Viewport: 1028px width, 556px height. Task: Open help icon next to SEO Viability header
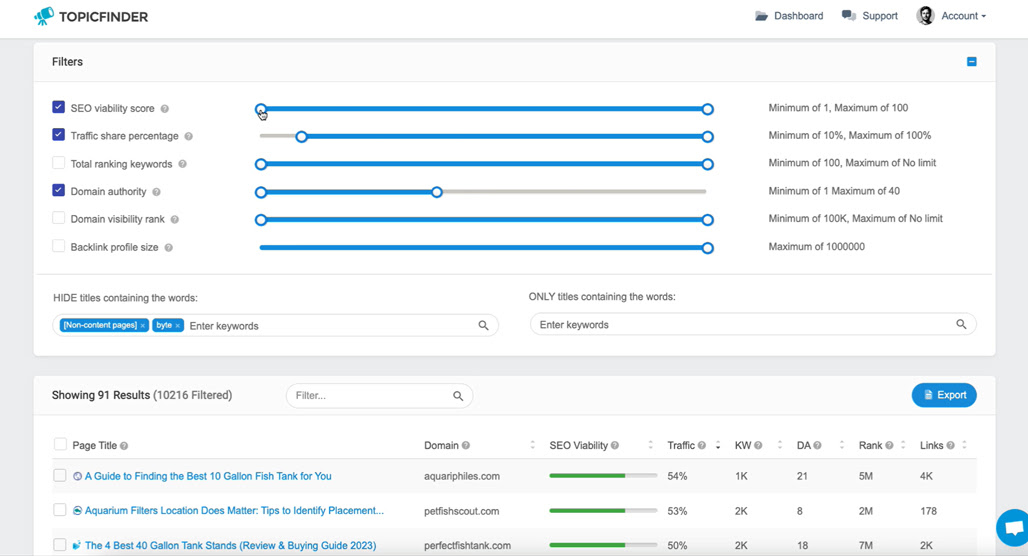[x=615, y=445]
